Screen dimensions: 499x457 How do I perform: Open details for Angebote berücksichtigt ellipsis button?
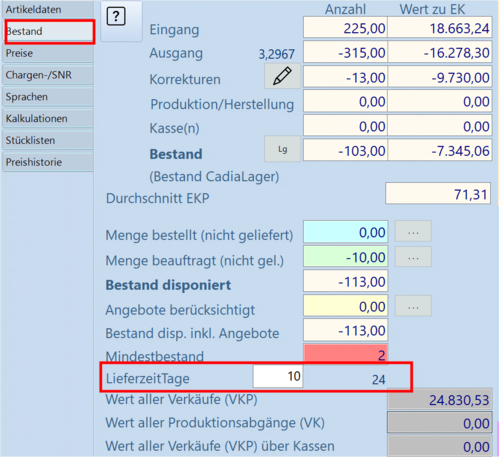(413, 306)
